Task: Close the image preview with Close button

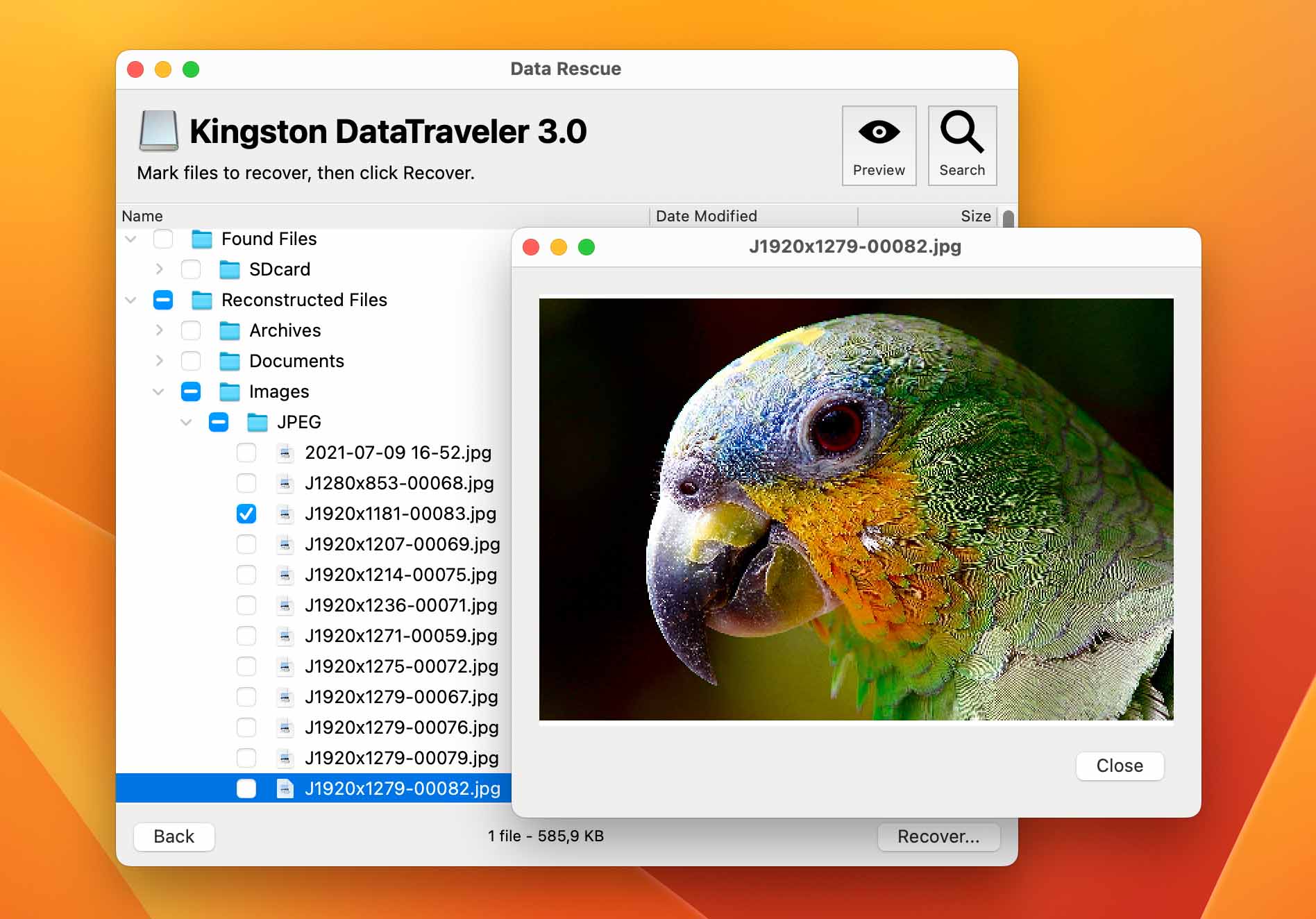Action: tap(1120, 766)
